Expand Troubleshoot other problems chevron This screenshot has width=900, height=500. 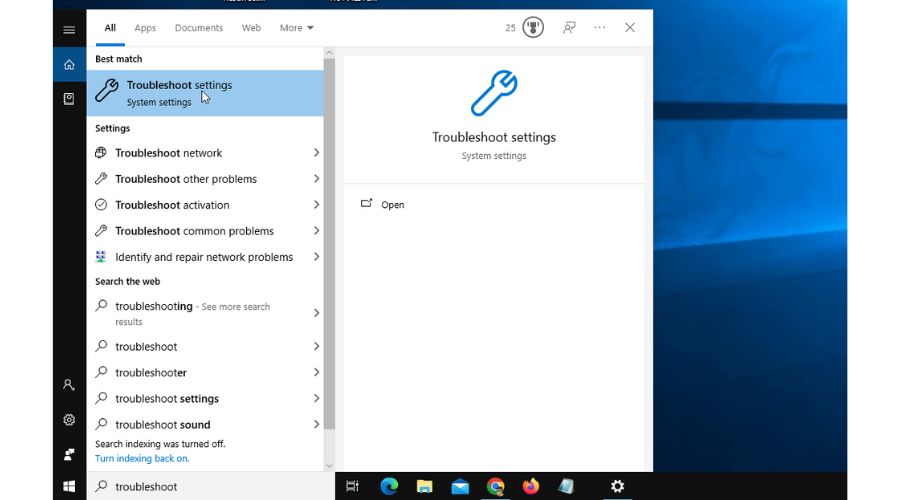[x=316, y=179]
